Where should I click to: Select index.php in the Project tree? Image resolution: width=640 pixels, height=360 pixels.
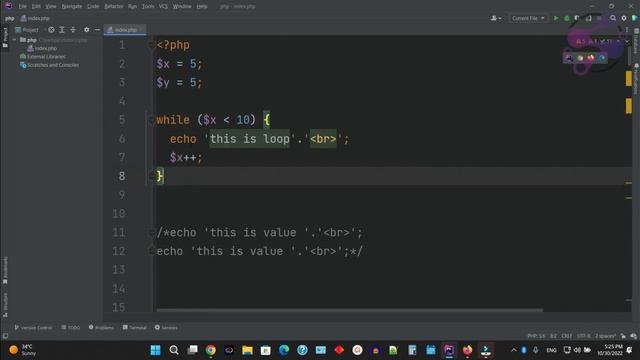point(42,48)
